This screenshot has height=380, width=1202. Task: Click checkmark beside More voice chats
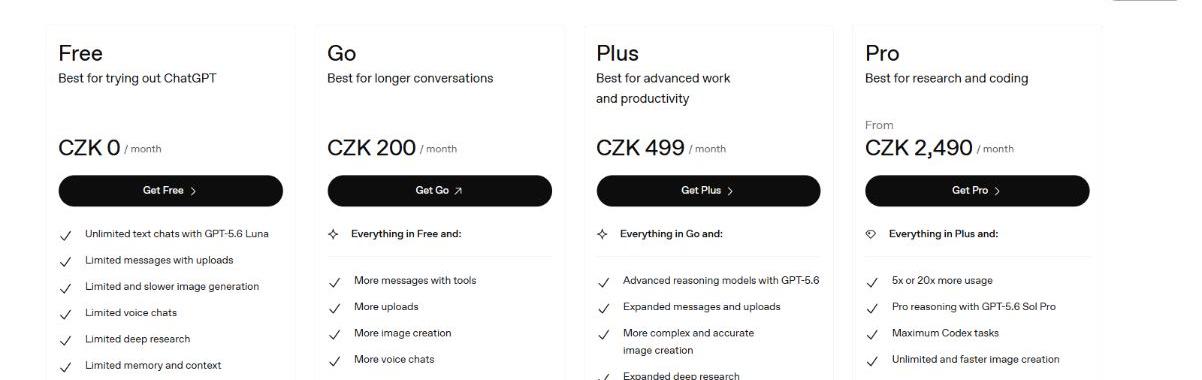[x=335, y=360]
